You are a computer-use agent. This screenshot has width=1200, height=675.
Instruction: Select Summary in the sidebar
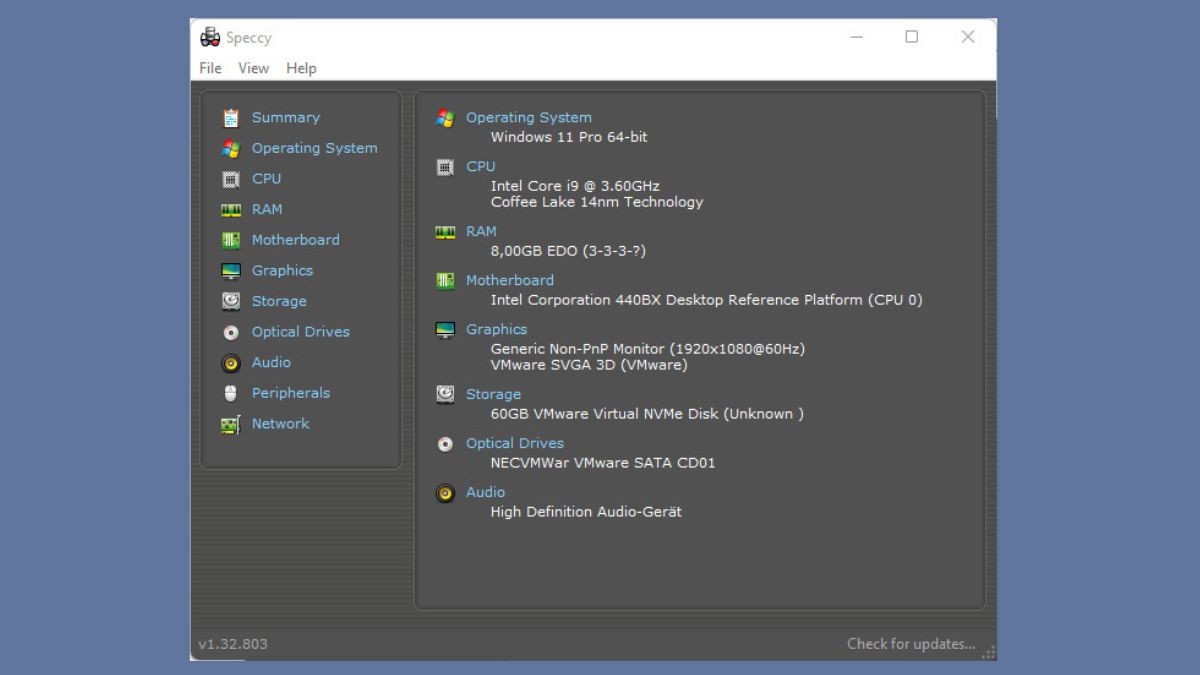pos(286,118)
